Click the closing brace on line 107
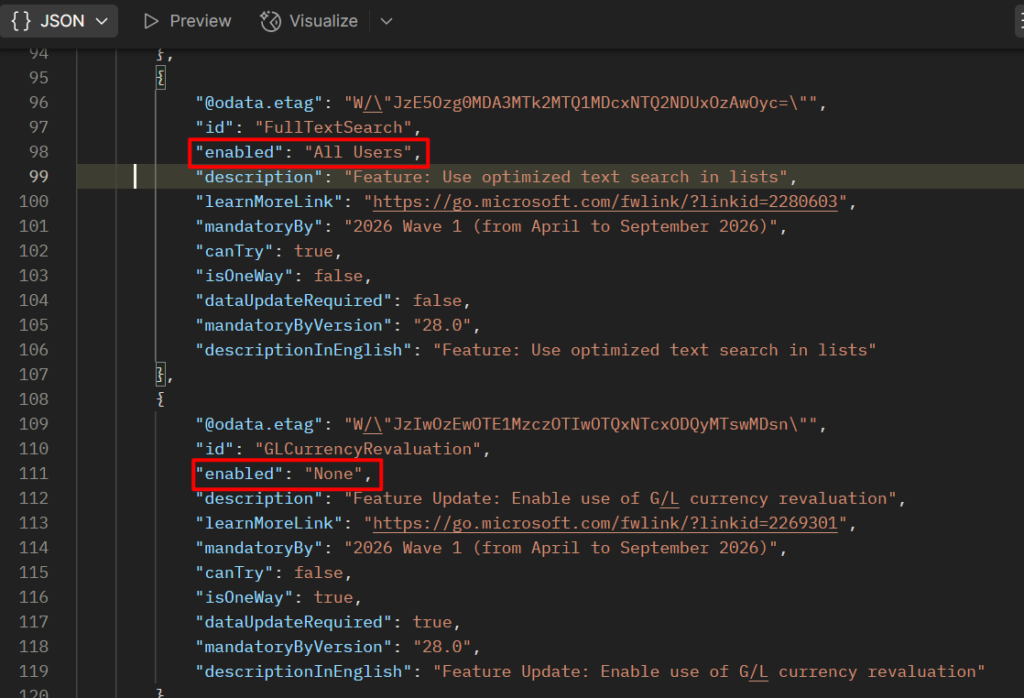This screenshot has height=698, width=1024. 160,374
